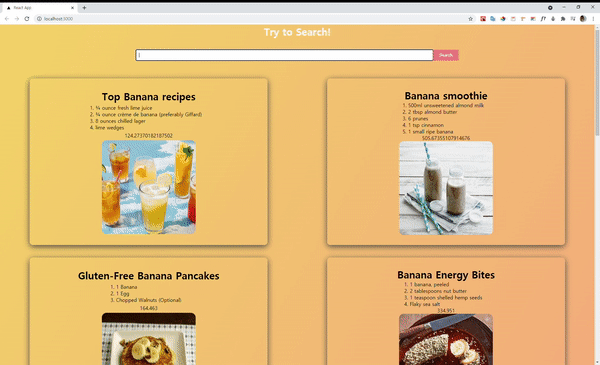600x365 pixels.
Task: Open a new browser tab with plus
Action: 84,8
